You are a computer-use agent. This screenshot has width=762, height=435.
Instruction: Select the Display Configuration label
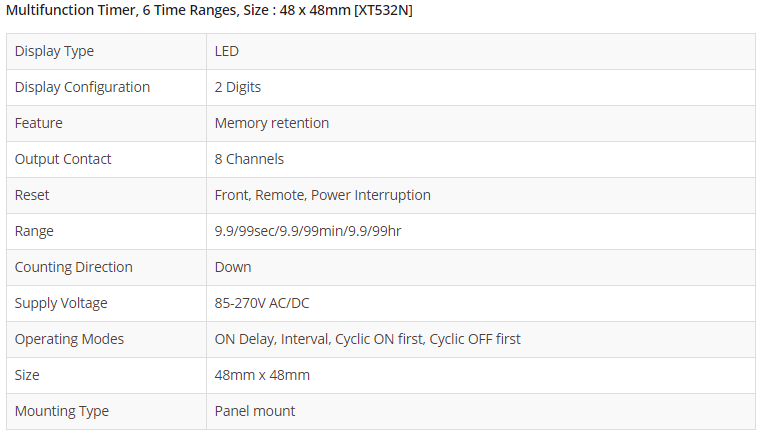(x=82, y=87)
